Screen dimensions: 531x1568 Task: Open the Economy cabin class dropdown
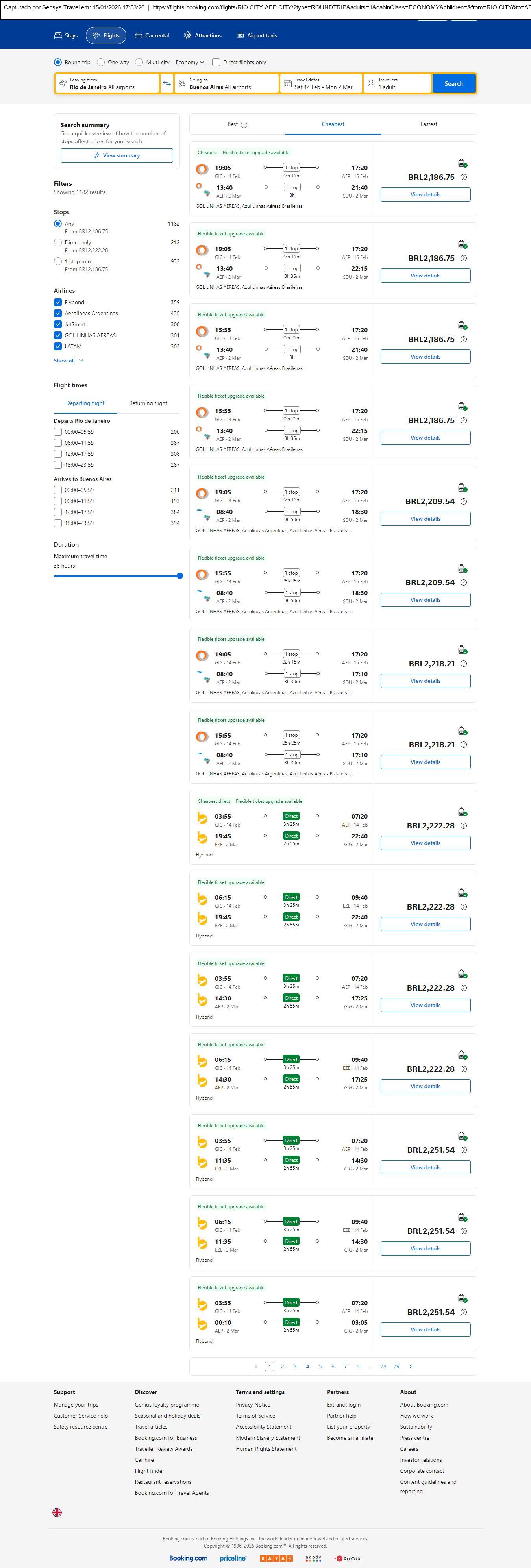pyautogui.click(x=190, y=62)
